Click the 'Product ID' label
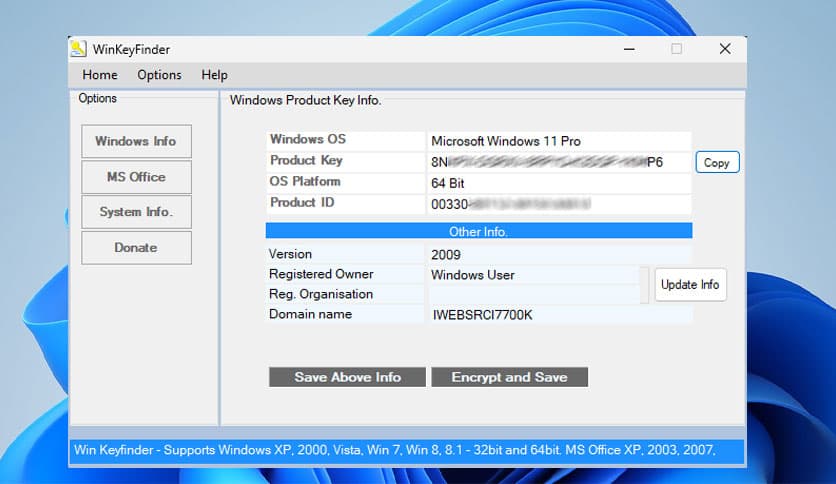Image resolution: width=836 pixels, height=484 pixels. click(302, 203)
